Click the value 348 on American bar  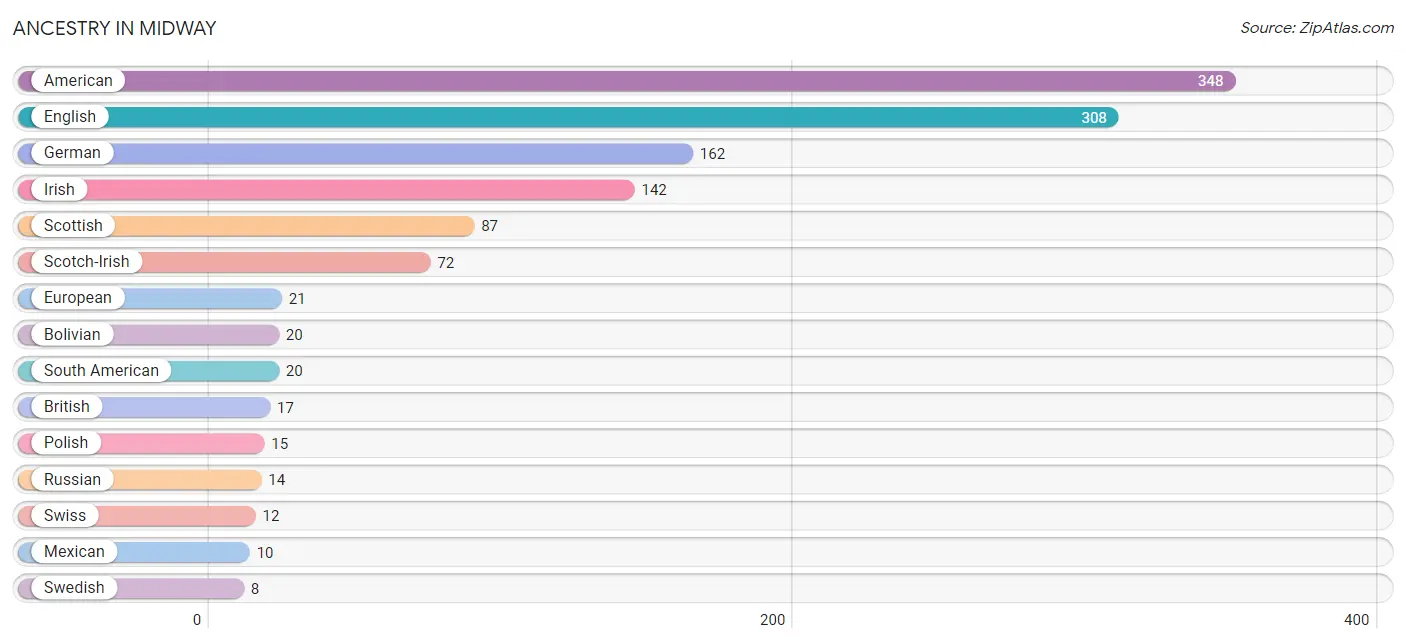1210,81
